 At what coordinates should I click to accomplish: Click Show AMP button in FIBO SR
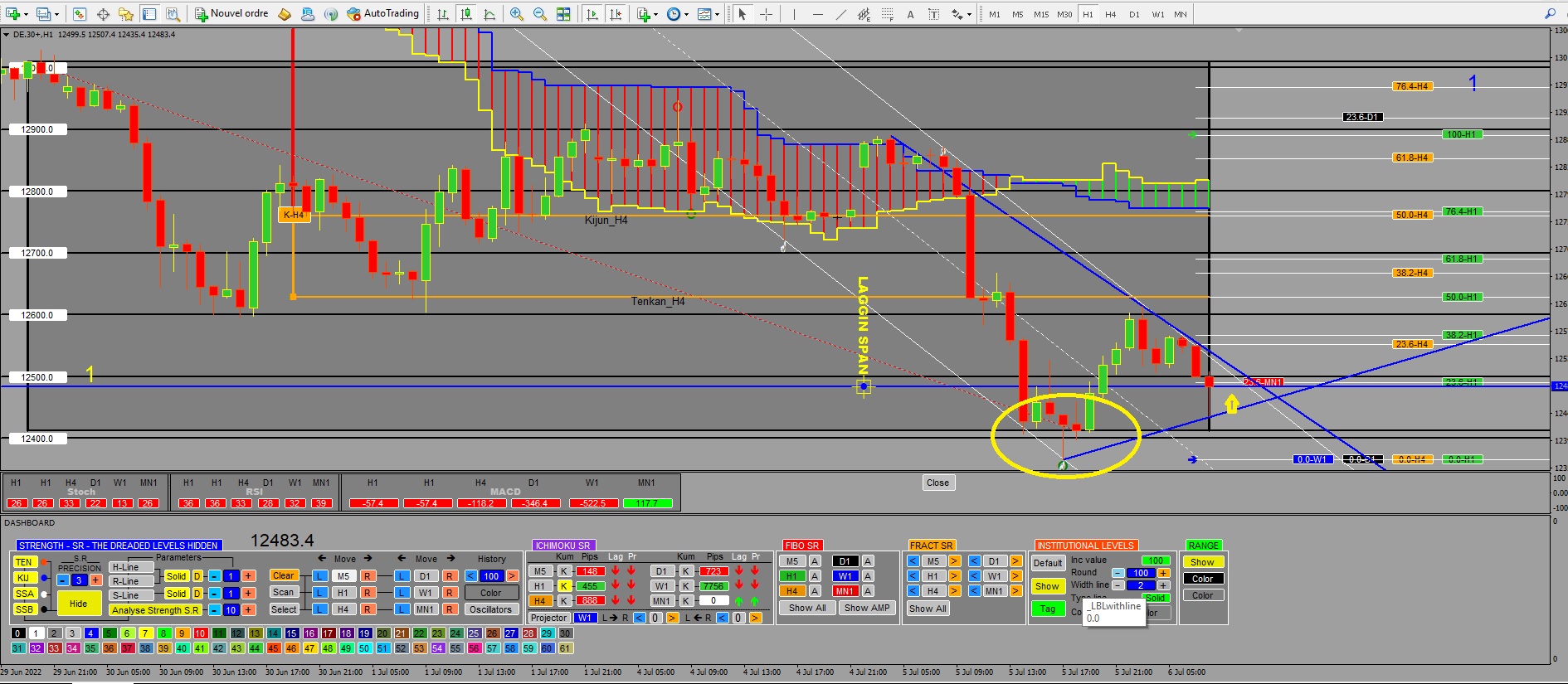(x=867, y=608)
